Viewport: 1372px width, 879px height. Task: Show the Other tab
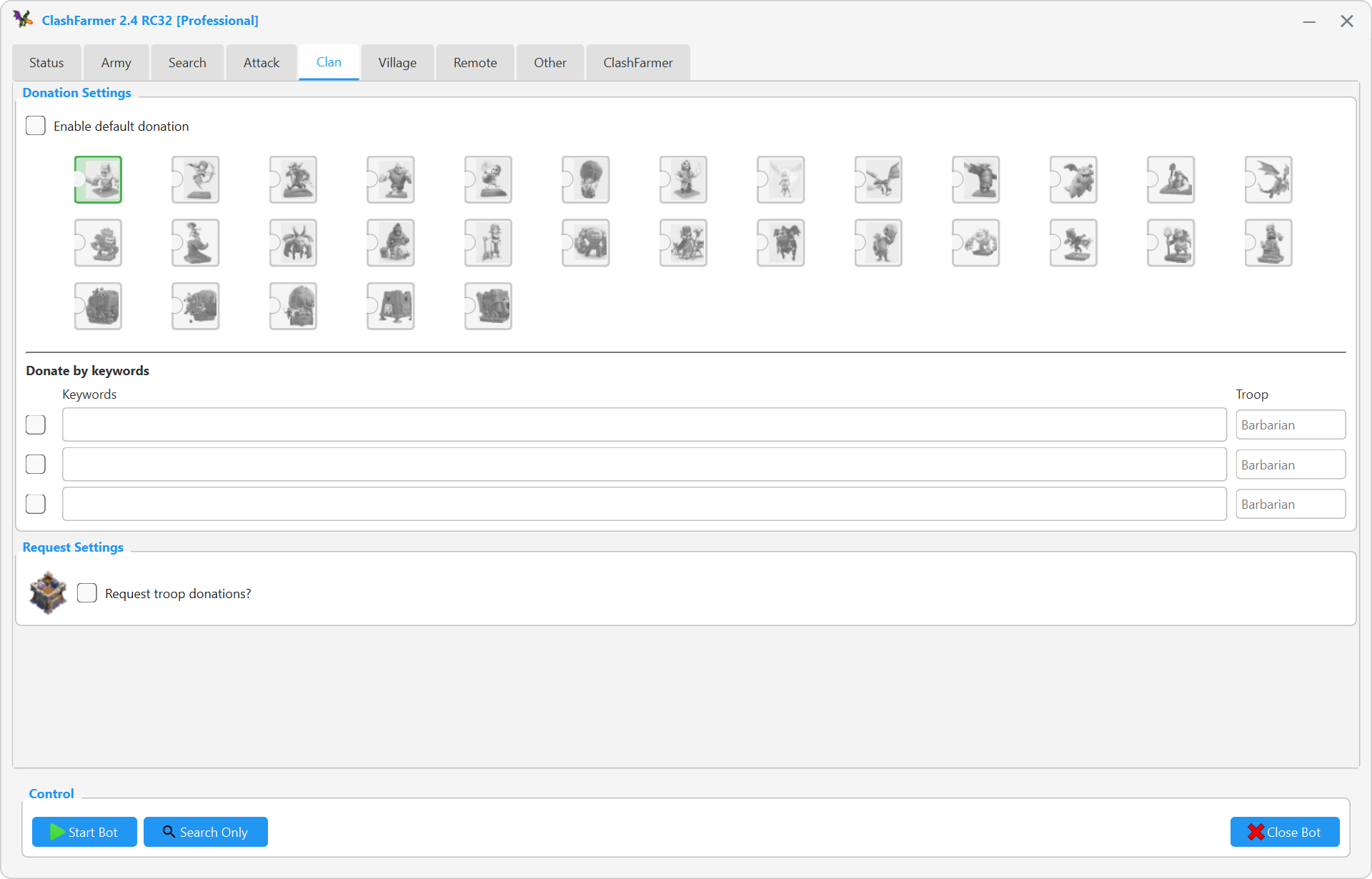tap(550, 63)
